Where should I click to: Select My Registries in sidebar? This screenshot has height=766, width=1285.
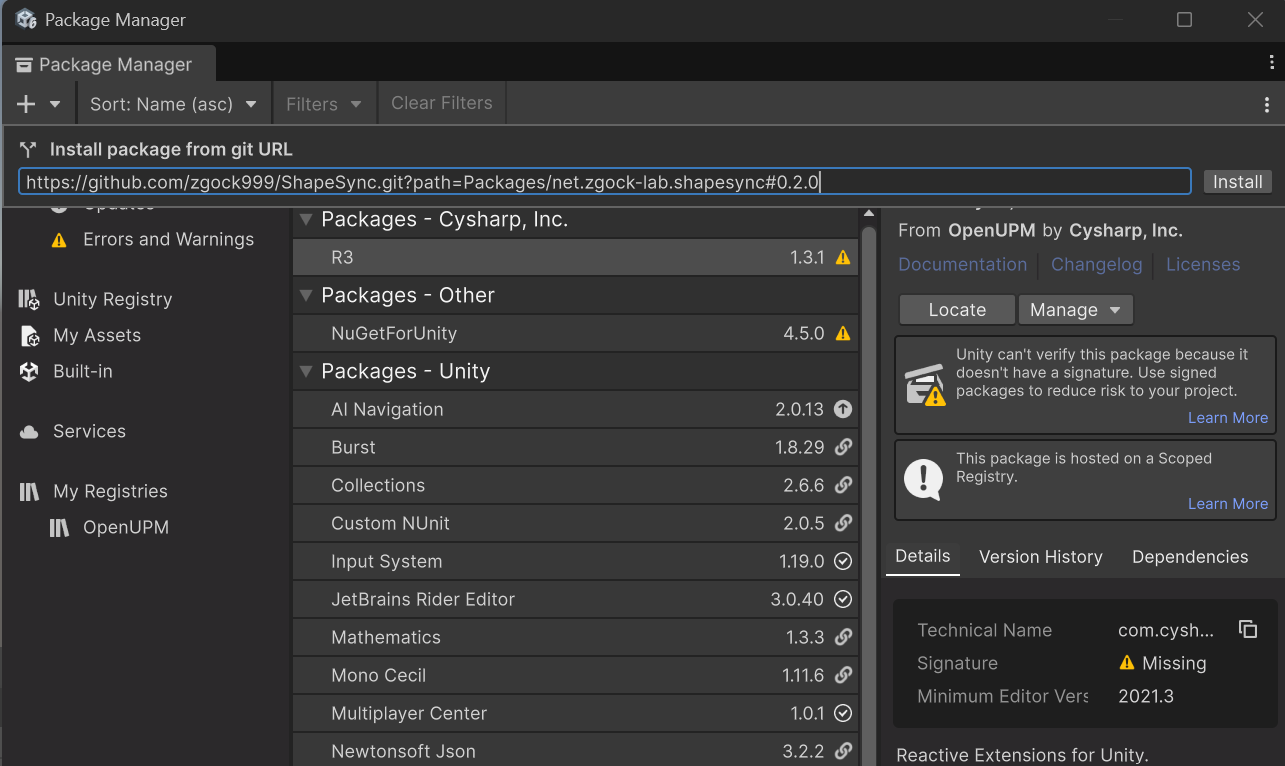tap(110, 491)
